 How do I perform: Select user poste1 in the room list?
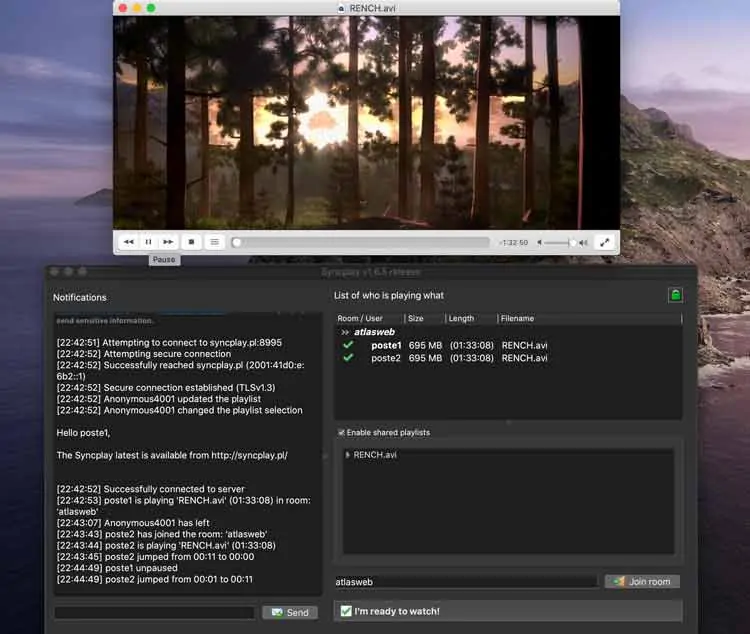click(386, 345)
